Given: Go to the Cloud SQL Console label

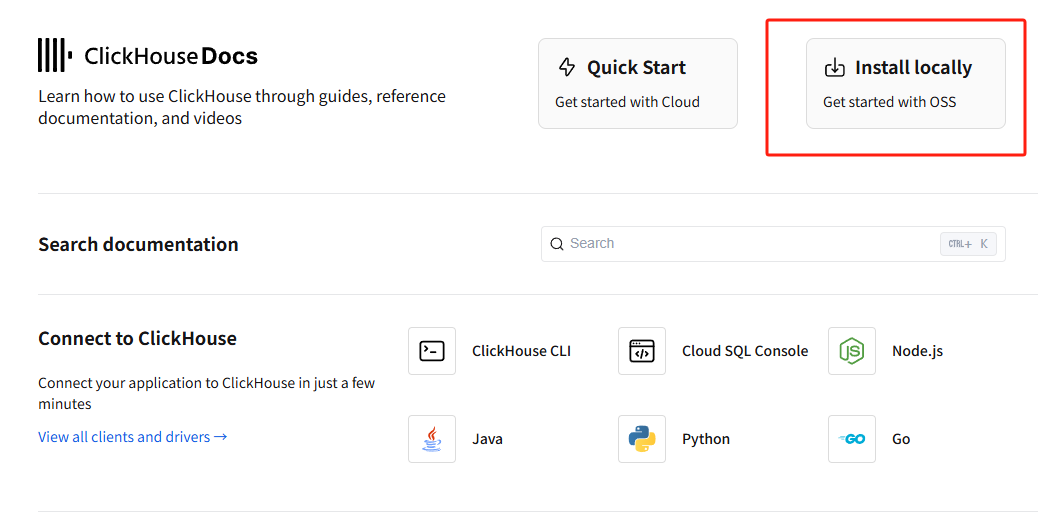Looking at the screenshot, I should (745, 351).
